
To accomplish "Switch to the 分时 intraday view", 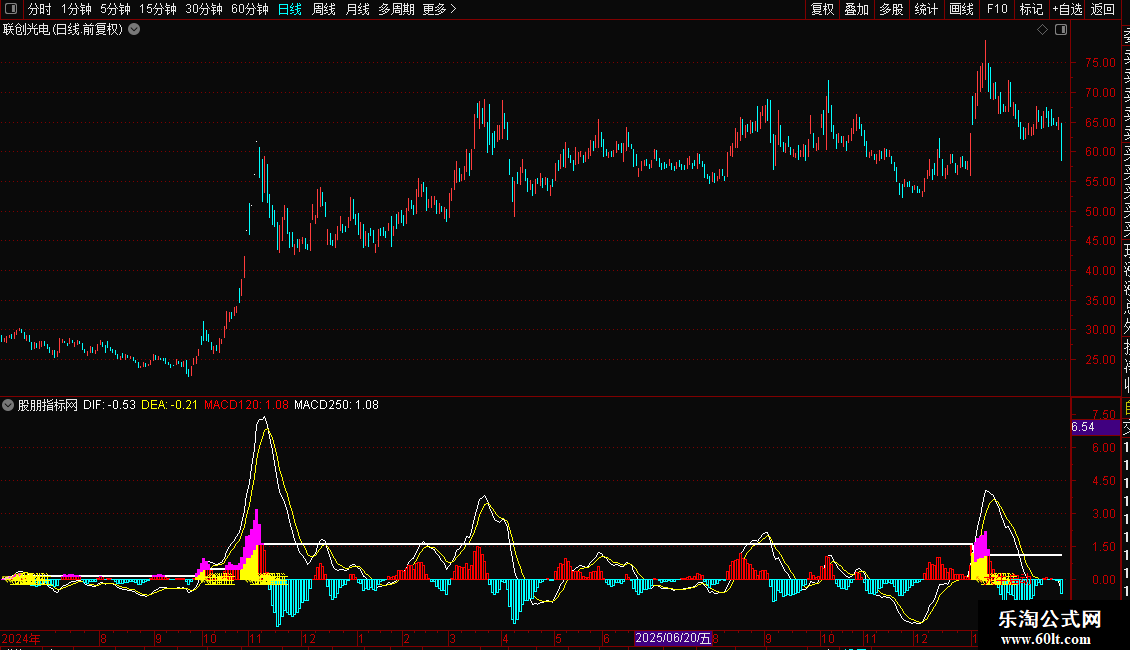I will click(x=40, y=9).
